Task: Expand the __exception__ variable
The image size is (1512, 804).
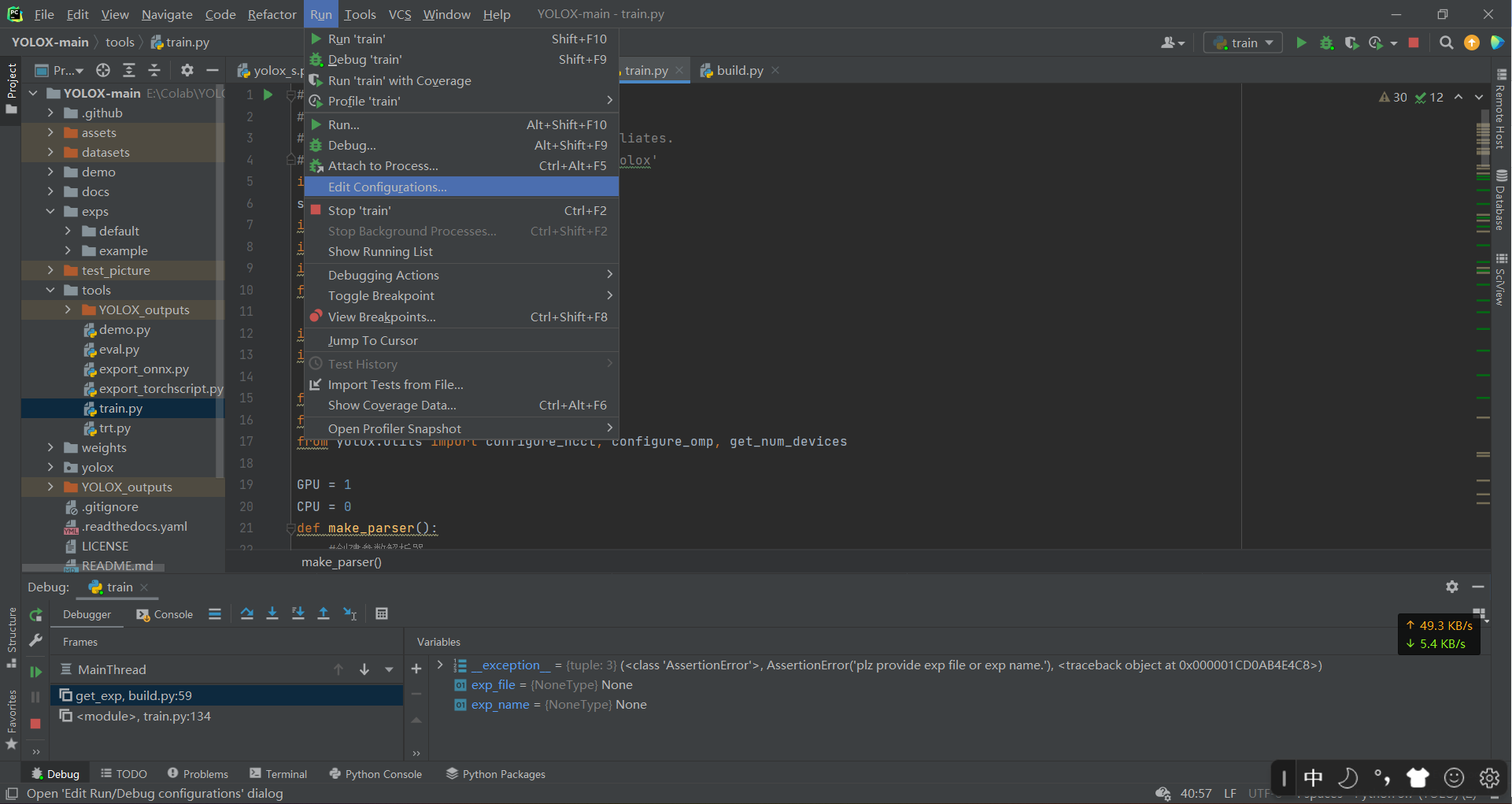Action: [440, 665]
